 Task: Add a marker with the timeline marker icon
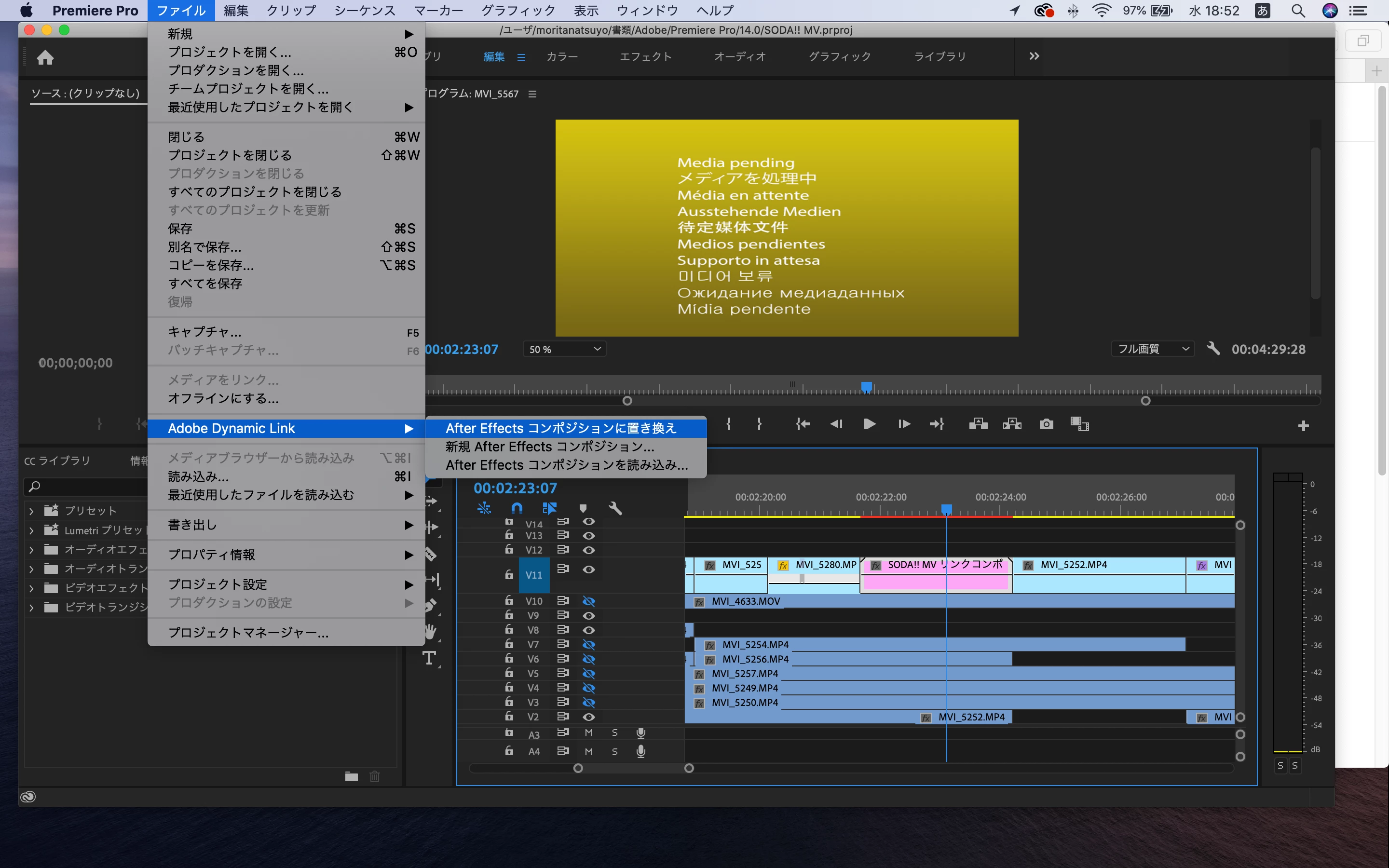pos(583,508)
